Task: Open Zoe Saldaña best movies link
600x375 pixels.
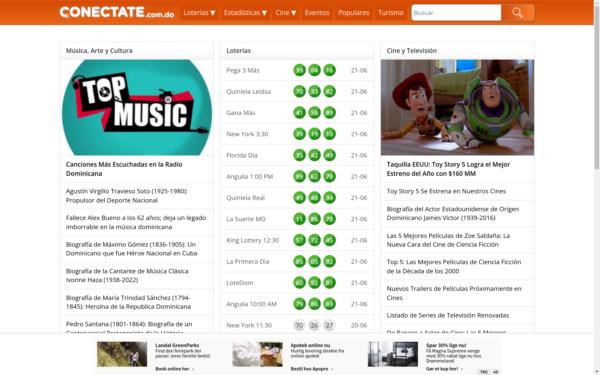Action: [x=448, y=240]
